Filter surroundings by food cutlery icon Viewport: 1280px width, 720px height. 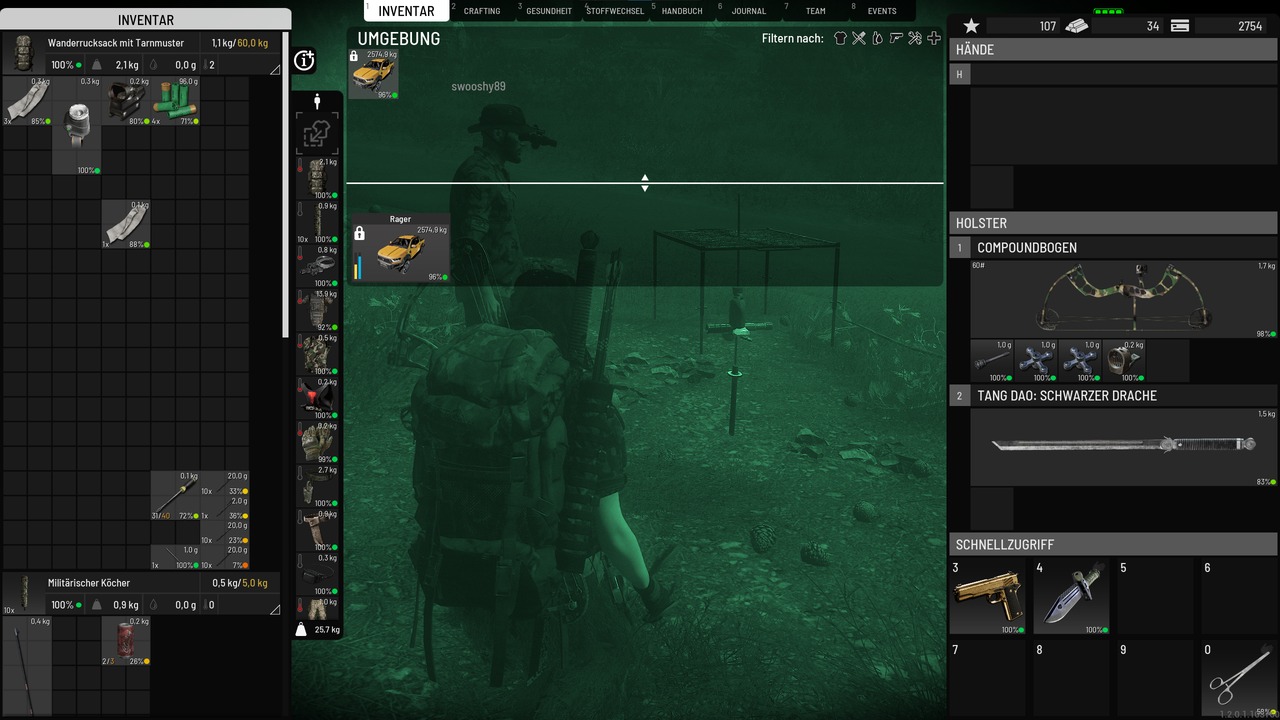click(x=859, y=38)
